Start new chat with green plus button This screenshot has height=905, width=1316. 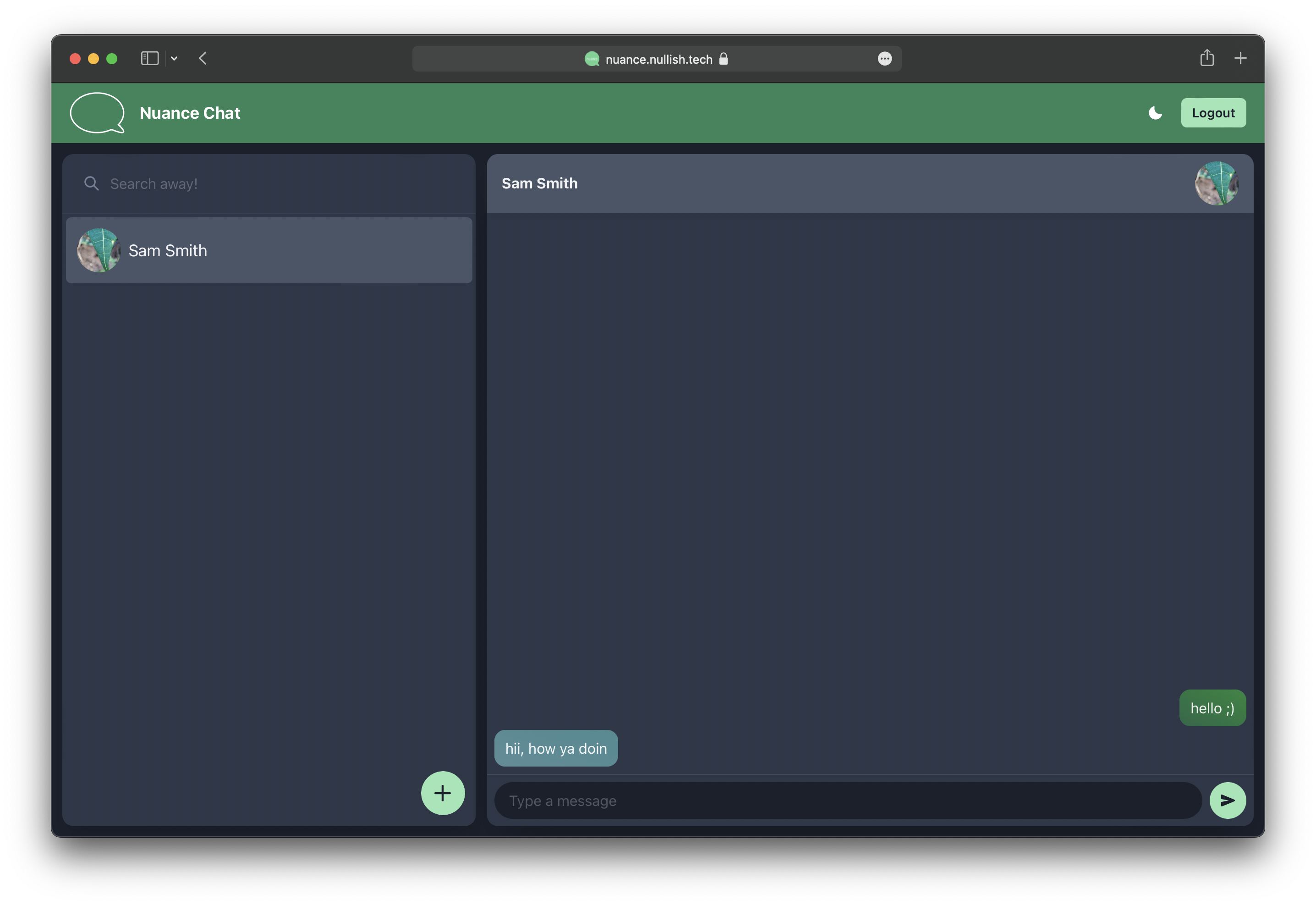click(443, 793)
